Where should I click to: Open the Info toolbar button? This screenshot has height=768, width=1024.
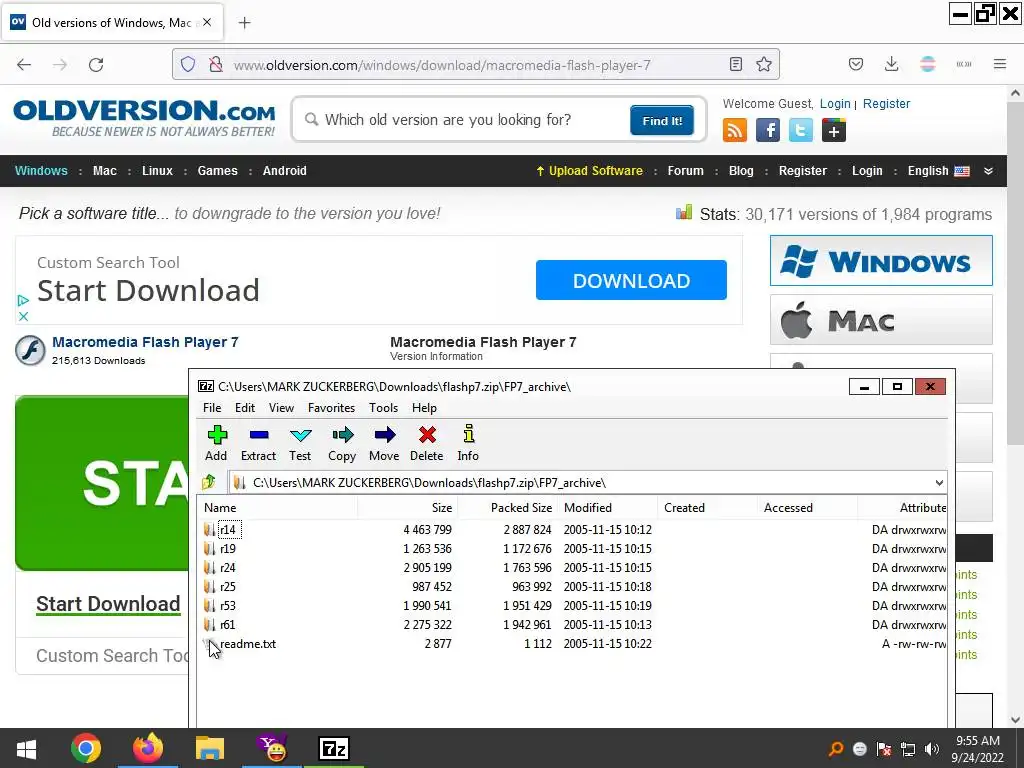pos(468,443)
